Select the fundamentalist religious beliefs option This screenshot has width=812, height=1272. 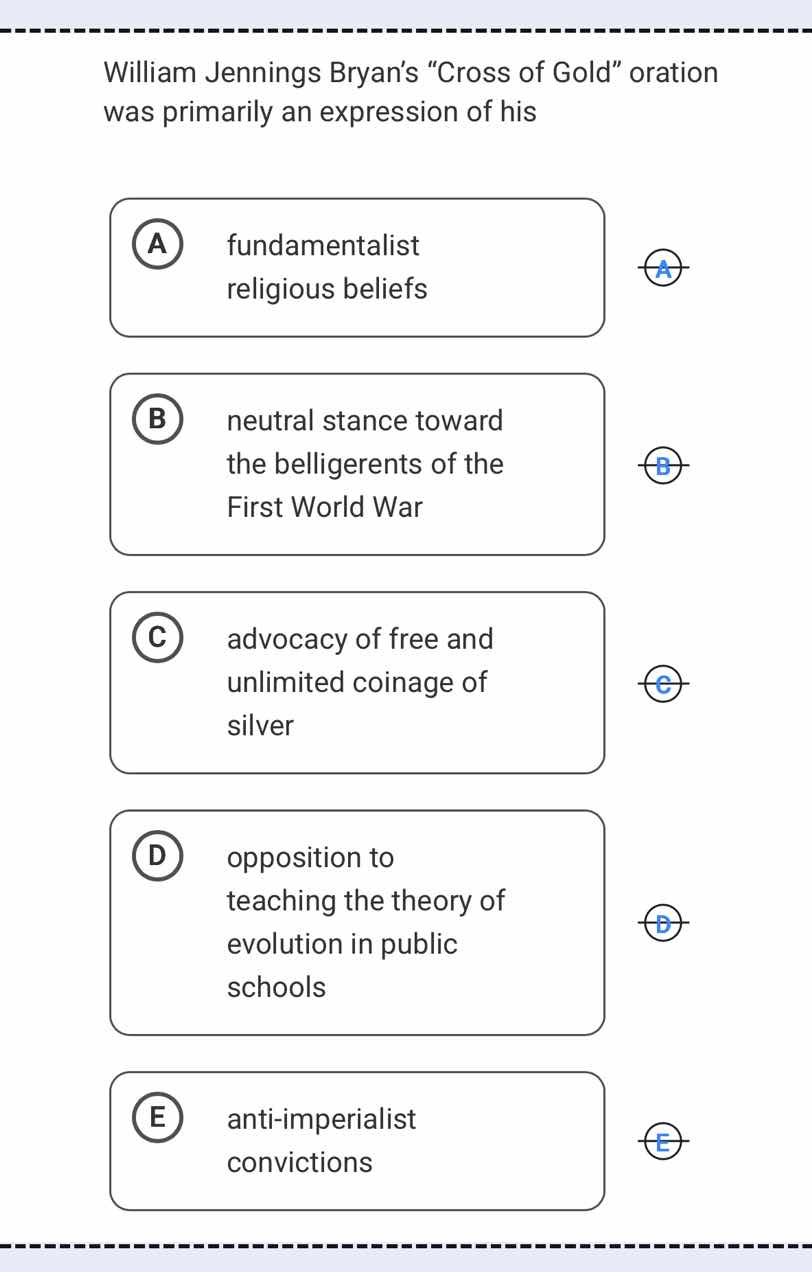(x=357, y=267)
